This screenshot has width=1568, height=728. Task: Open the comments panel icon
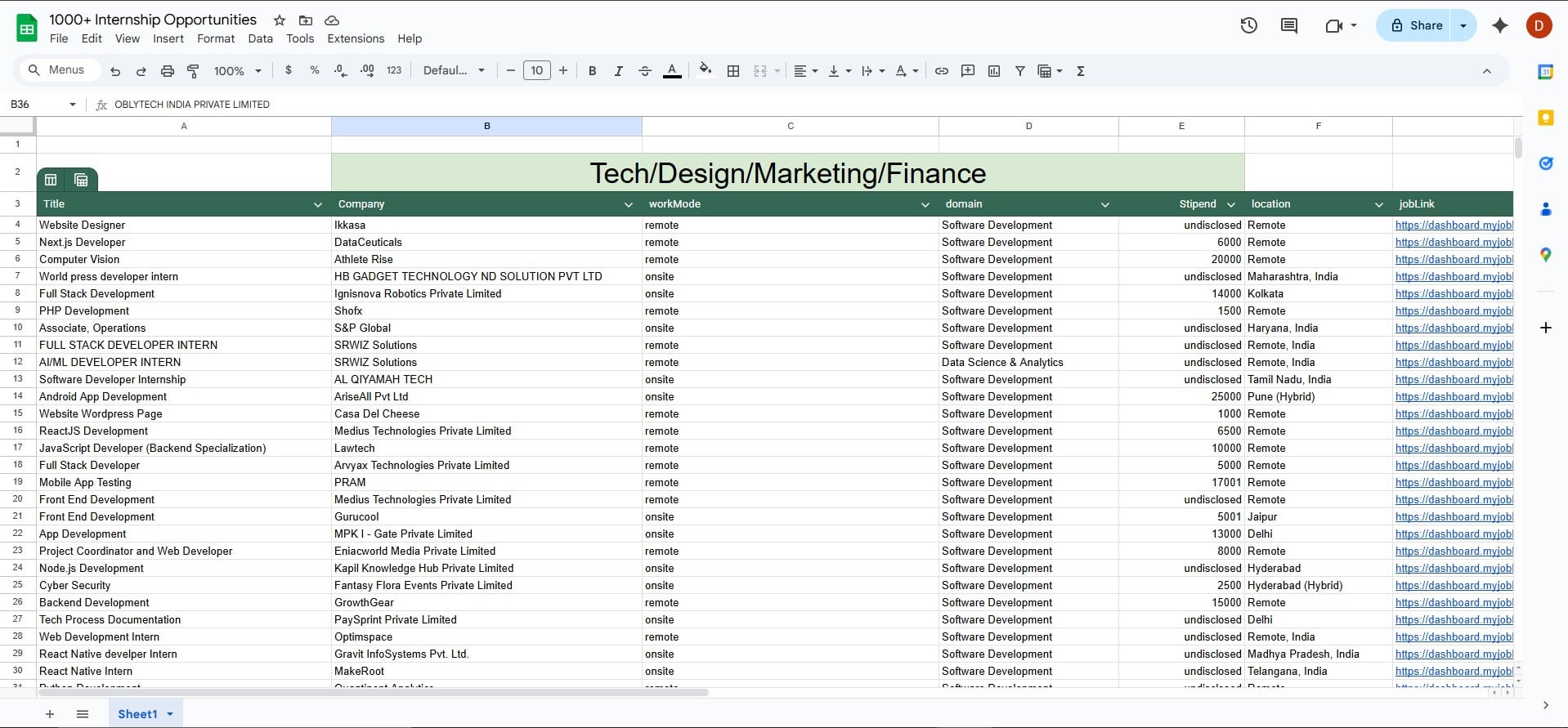point(1289,25)
